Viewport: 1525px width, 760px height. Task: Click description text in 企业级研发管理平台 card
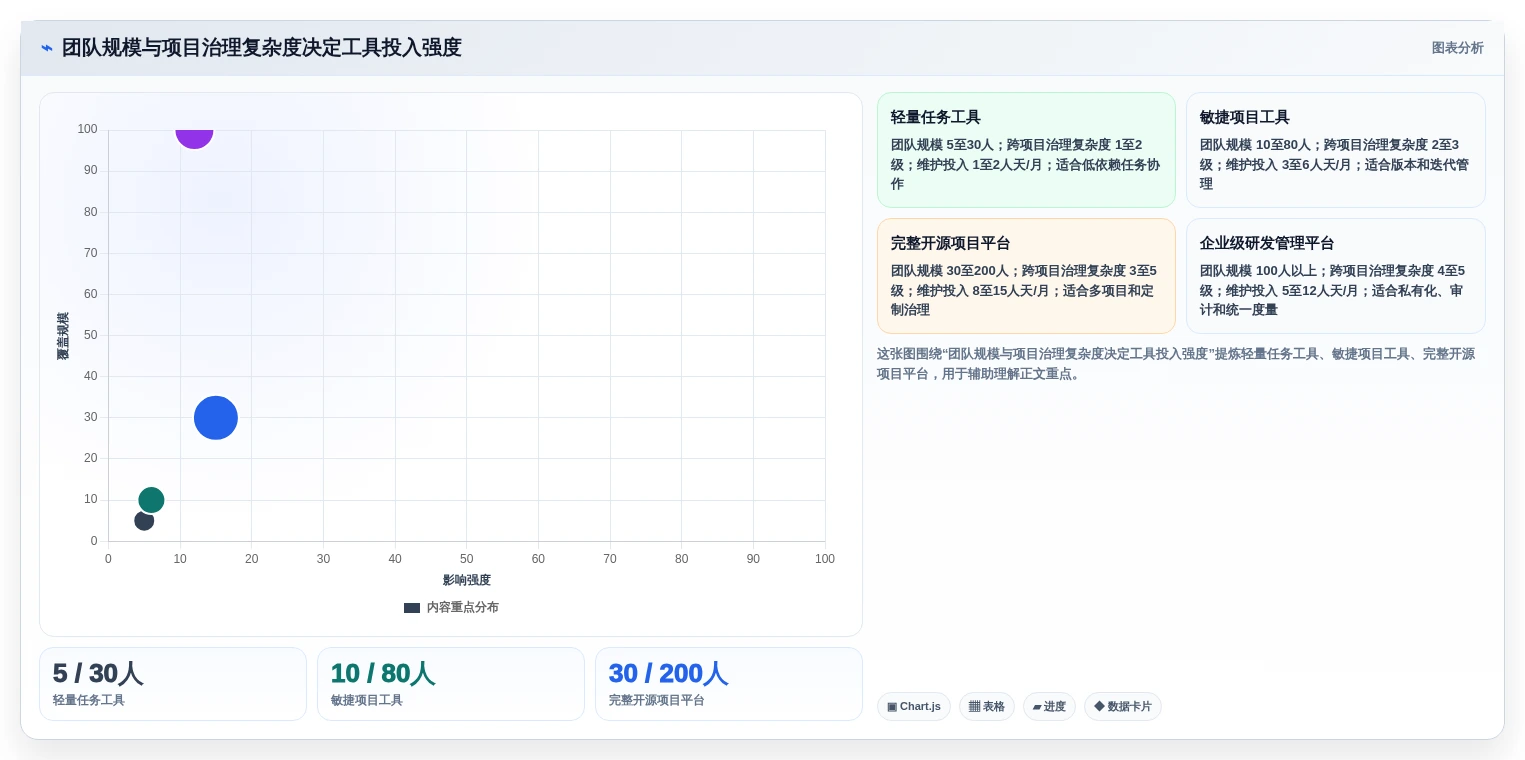(x=1333, y=290)
